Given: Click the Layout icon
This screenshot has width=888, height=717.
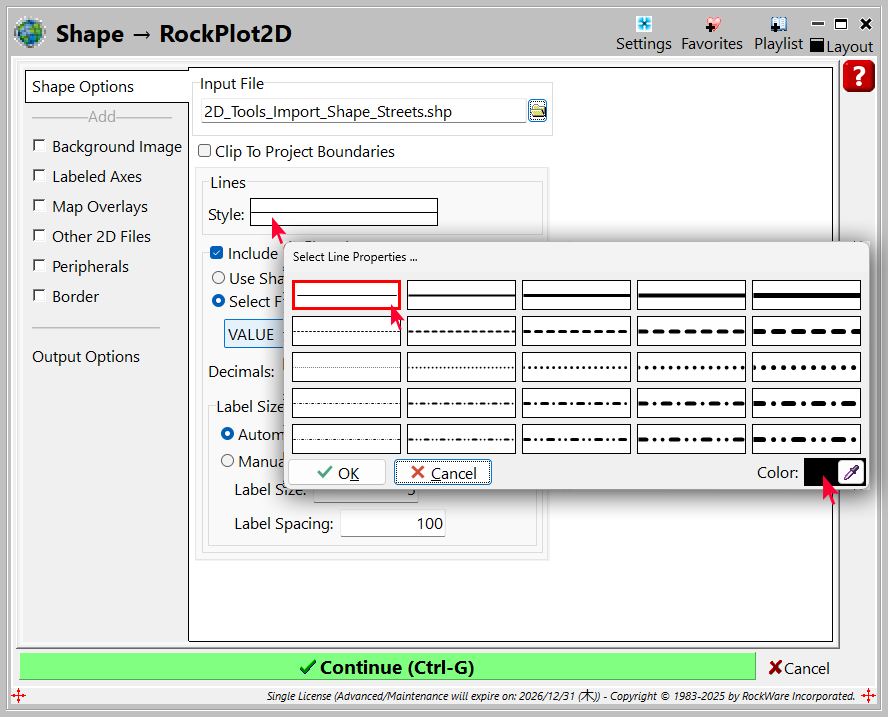Looking at the screenshot, I should [817, 46].
